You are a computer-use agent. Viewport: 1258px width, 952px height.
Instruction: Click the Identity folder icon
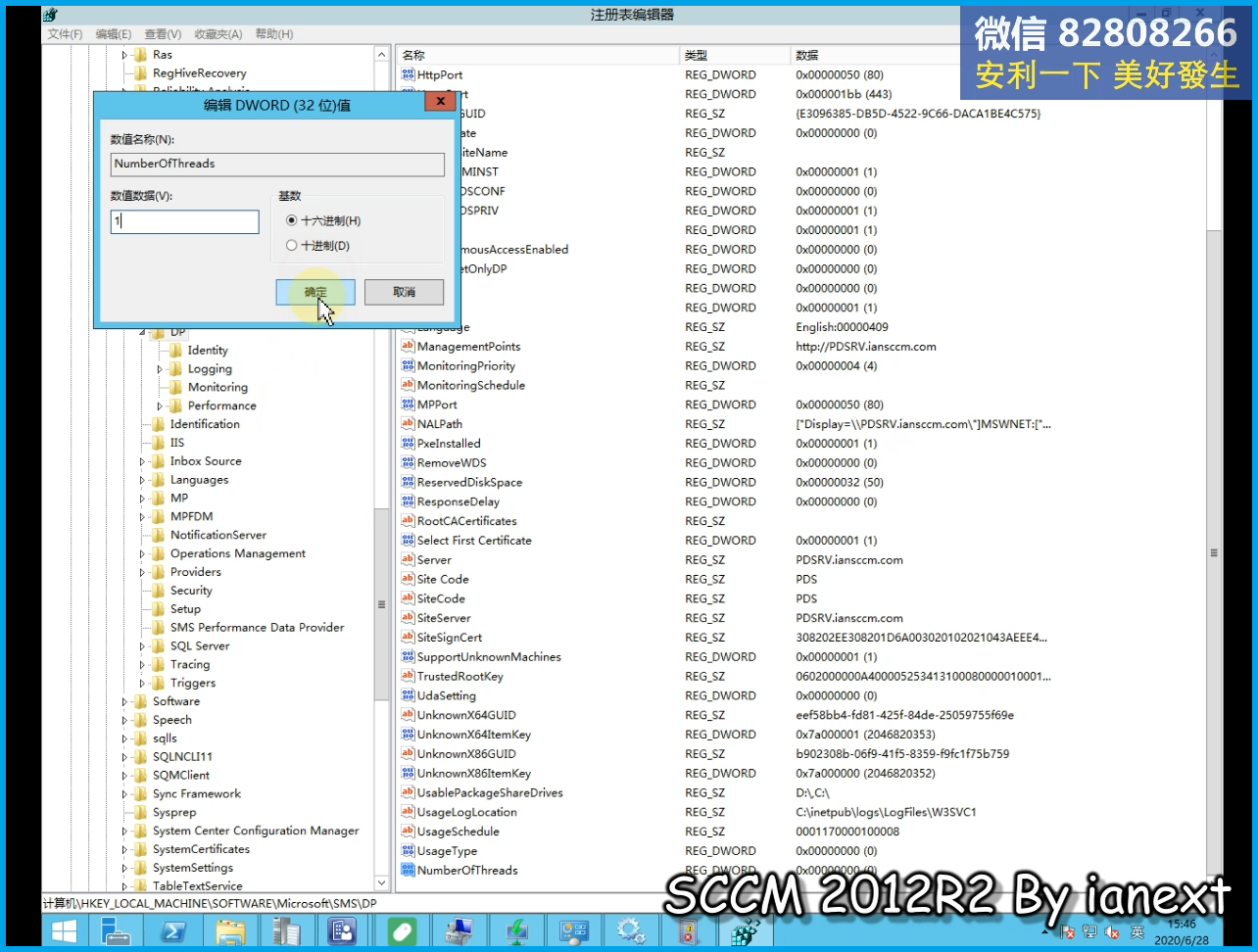point(176,350)
